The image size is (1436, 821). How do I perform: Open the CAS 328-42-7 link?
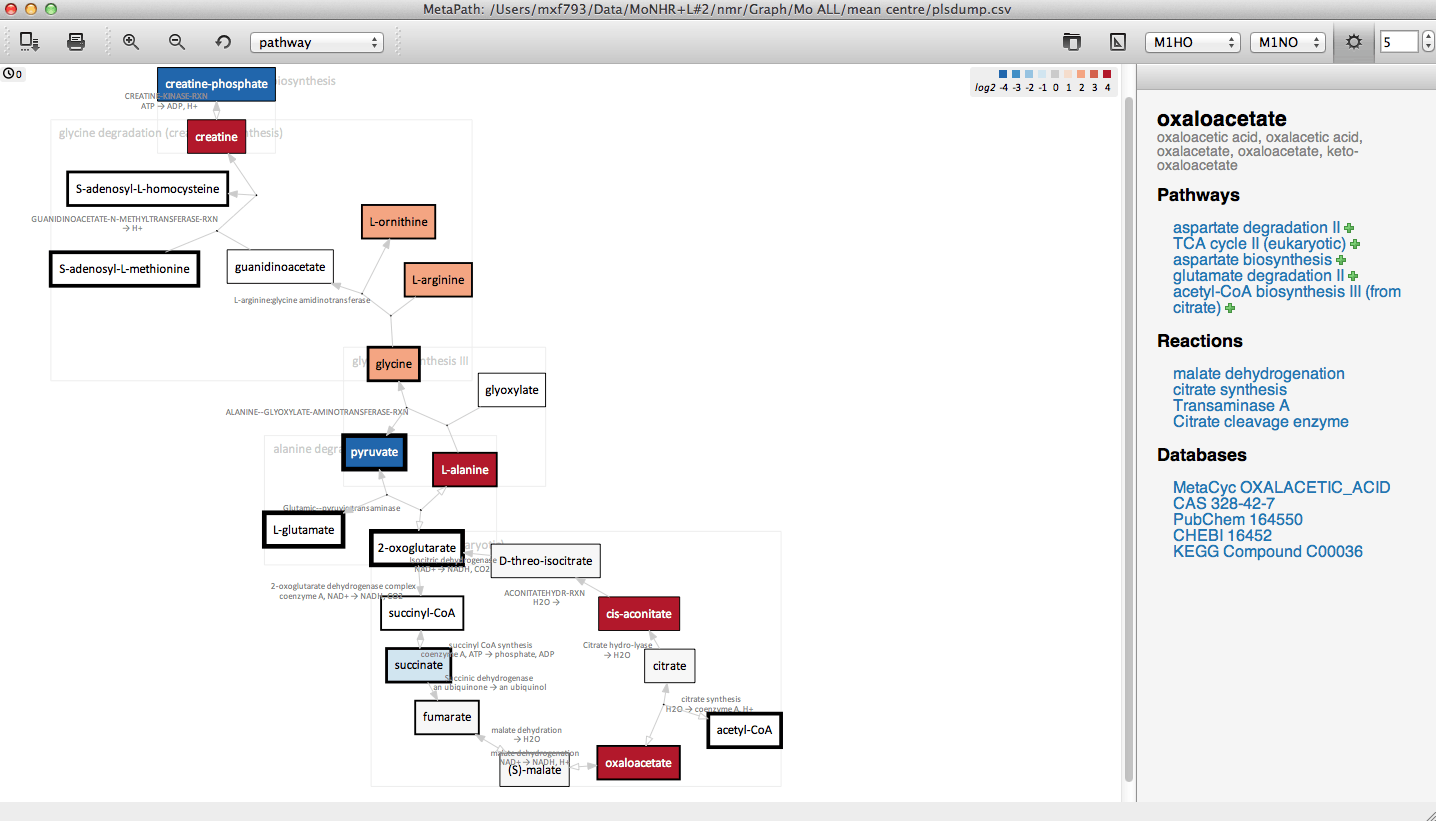1224,504
